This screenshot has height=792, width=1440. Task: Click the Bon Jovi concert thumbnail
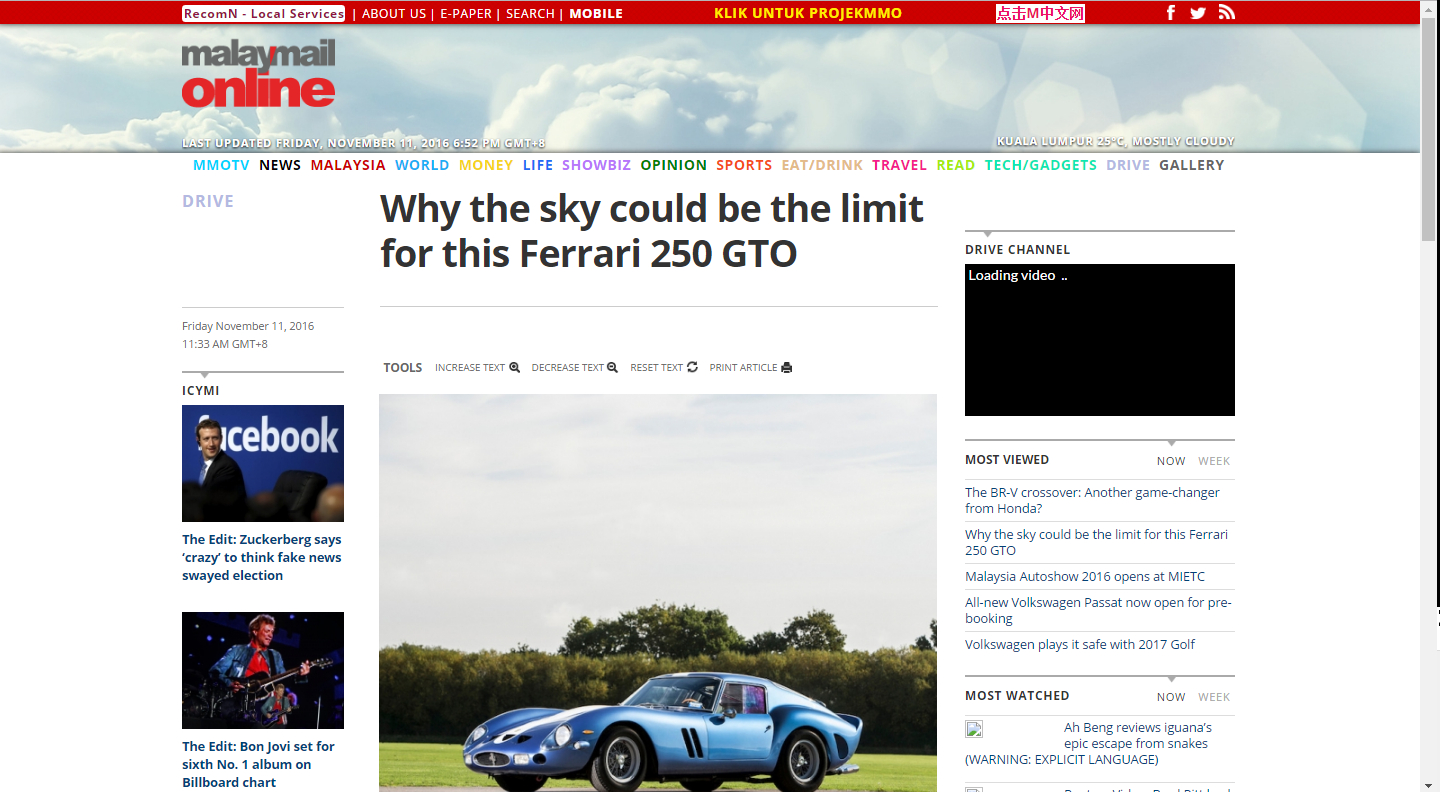tap(263, 670)
